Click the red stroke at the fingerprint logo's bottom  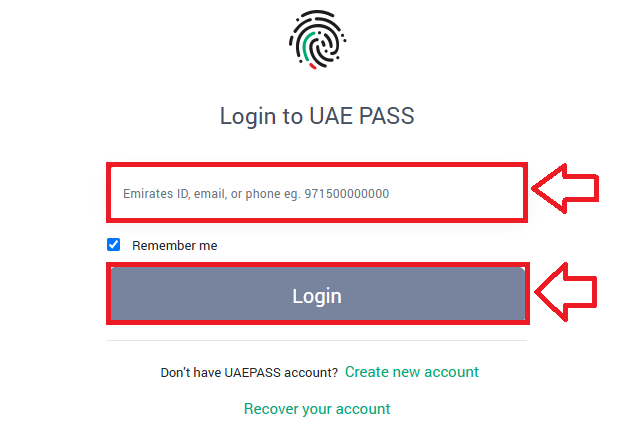[313, 67]
